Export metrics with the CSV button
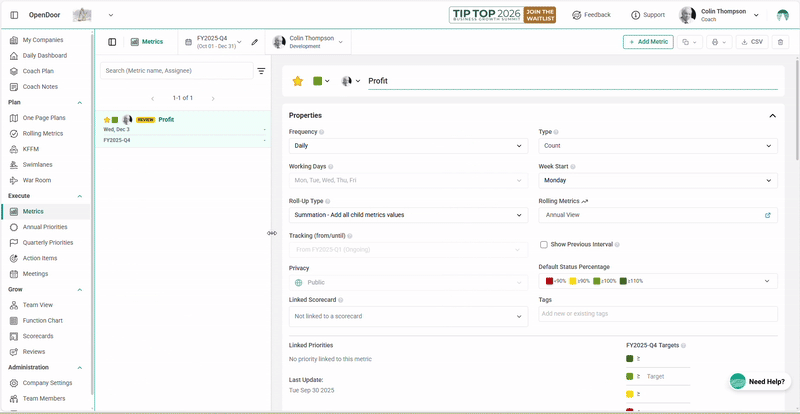This screenshot has height=414, width=800. pyautogui.click(x=751, y=42)
